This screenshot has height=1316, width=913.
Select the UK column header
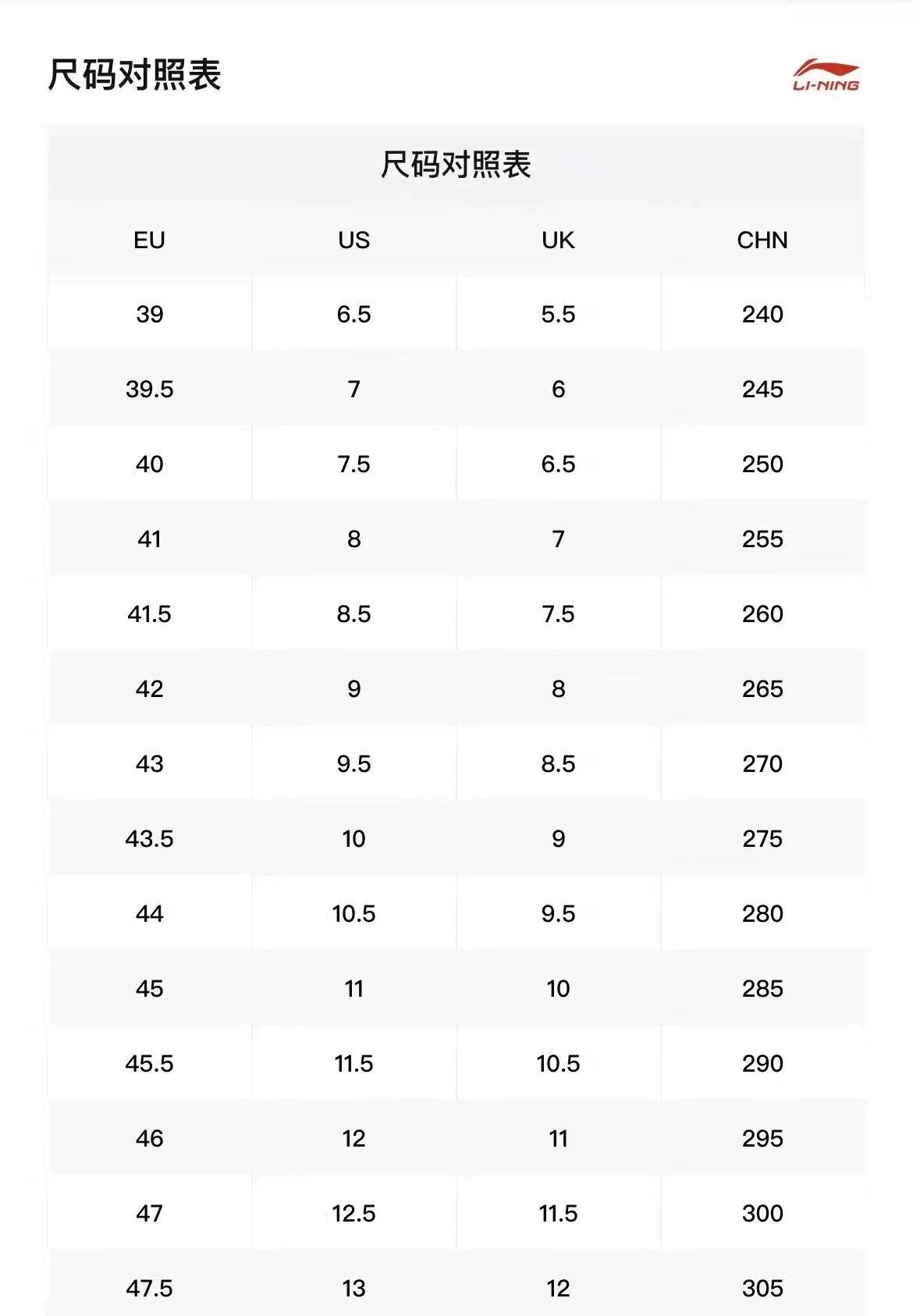point(558,240)
